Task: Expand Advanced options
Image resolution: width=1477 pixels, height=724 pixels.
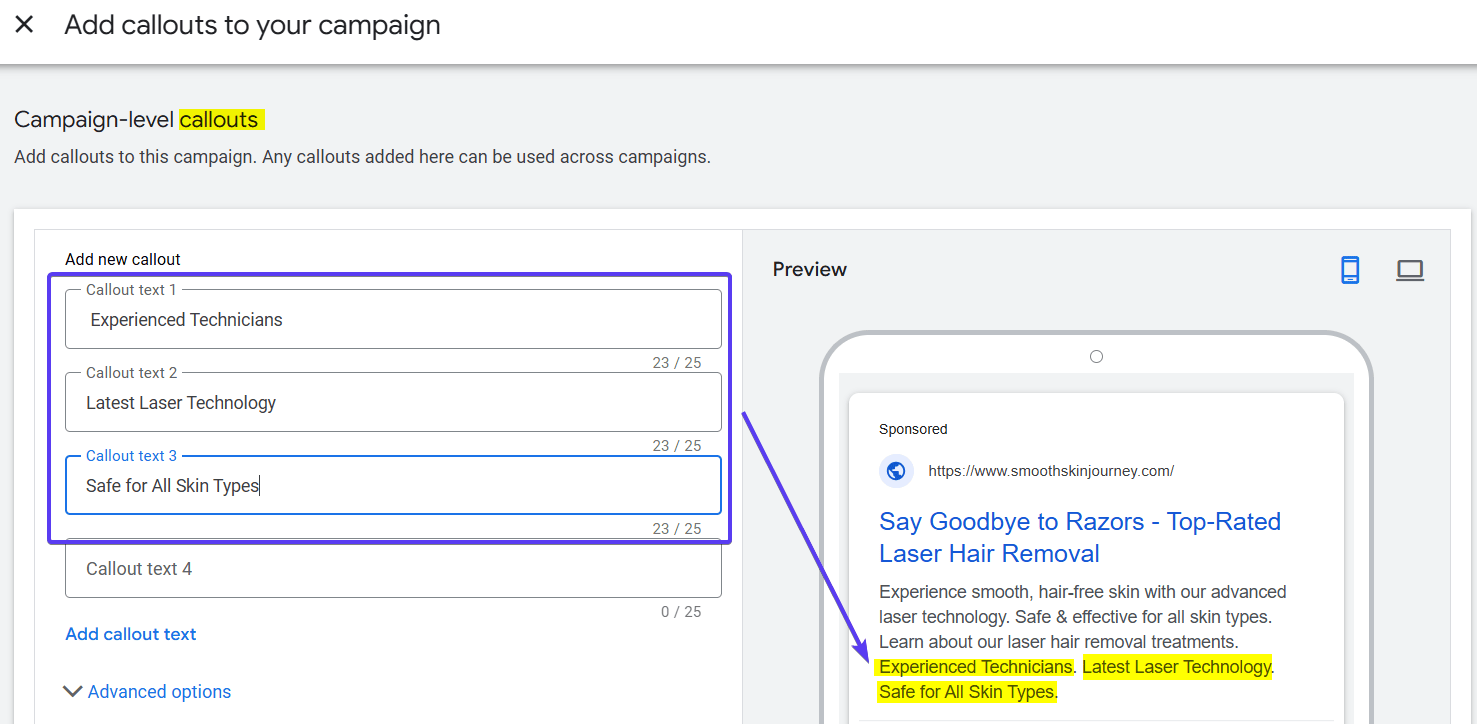Action: click(x=147, y=691)
